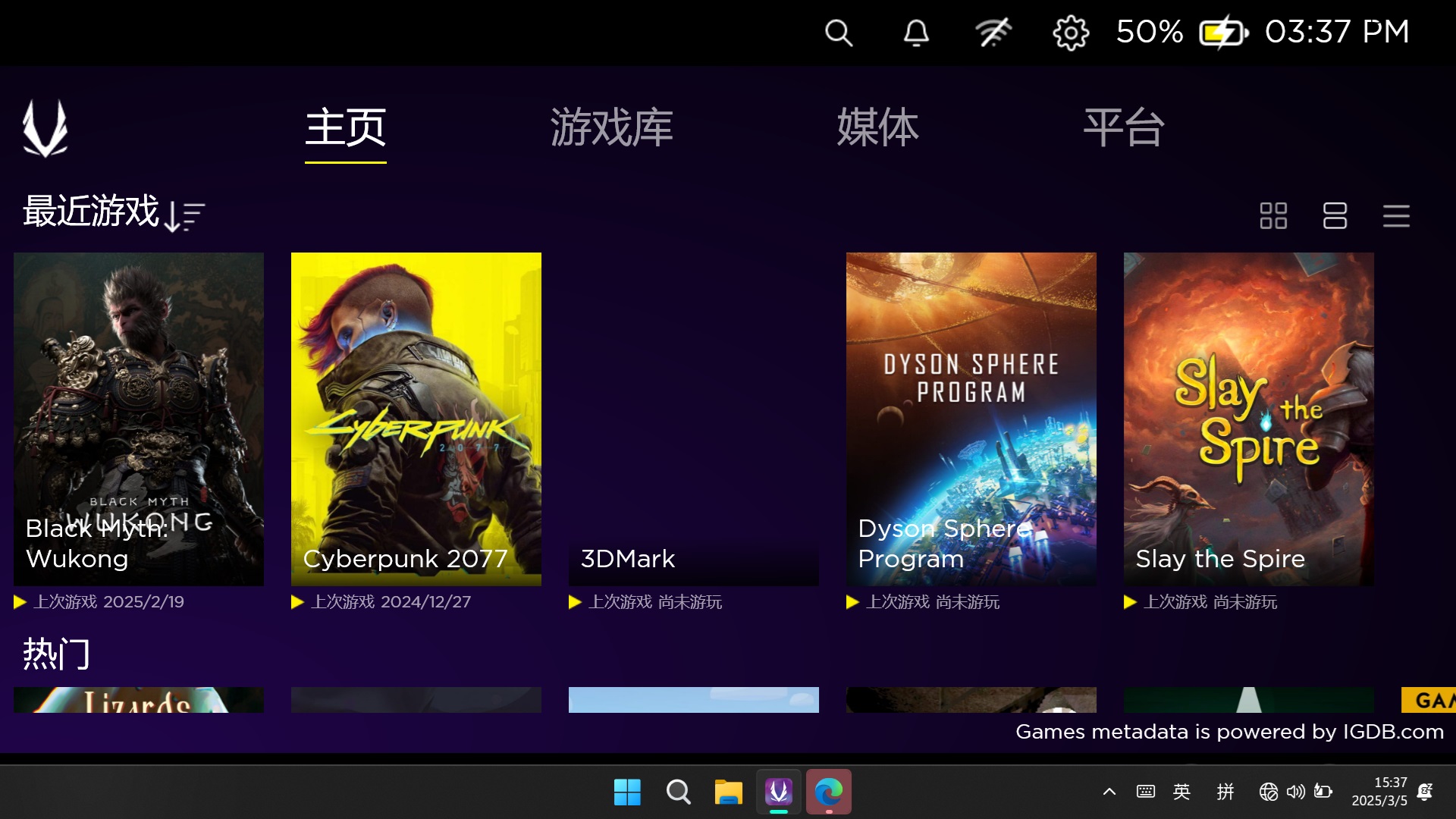Open taskbar clock 15:37 2025/3/5
The image size is (1456, 819).
[x=1379, y=792]
